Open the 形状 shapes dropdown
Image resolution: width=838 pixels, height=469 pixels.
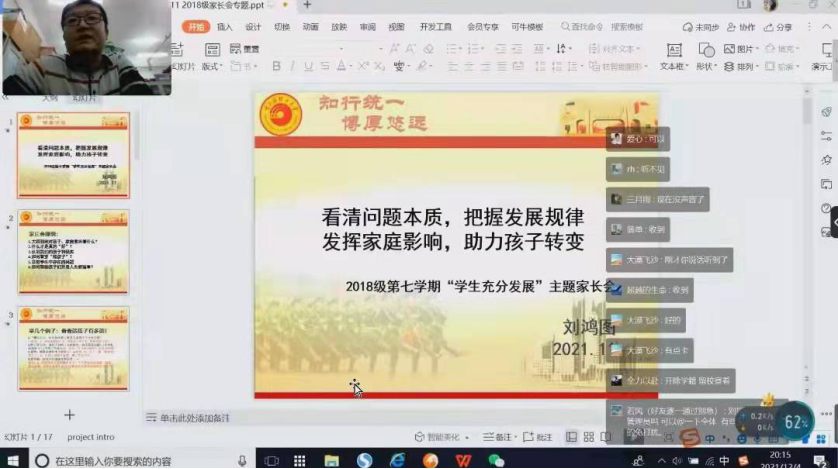(x=706, y=66)
